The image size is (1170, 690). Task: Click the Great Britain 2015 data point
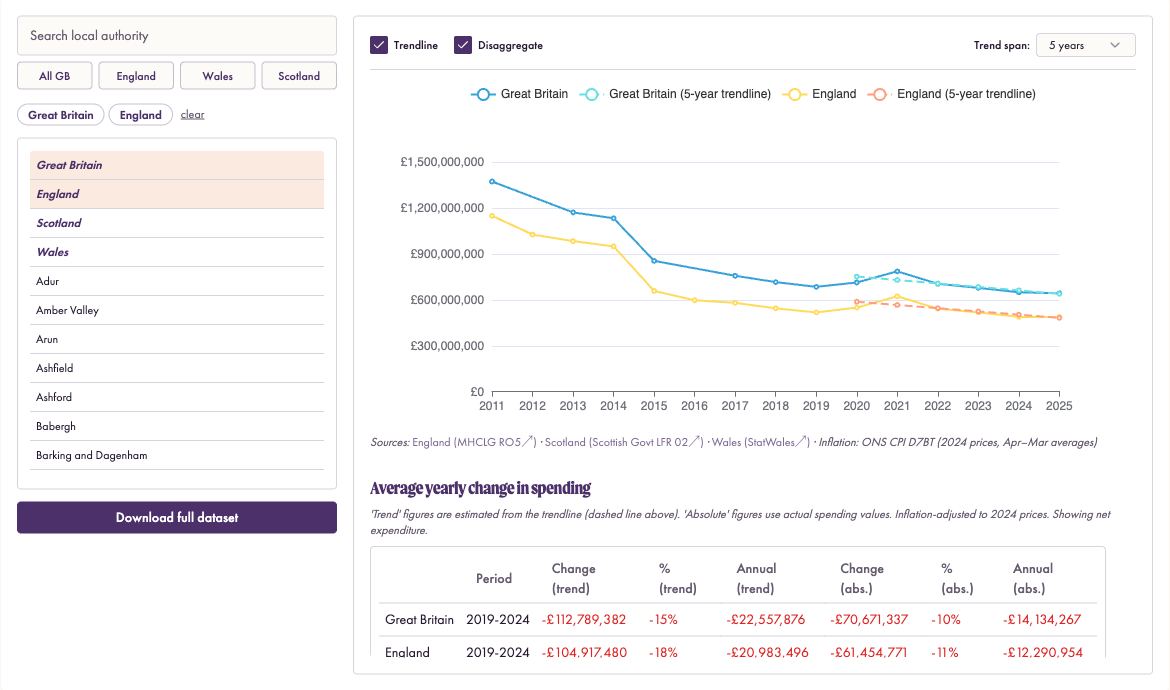tap(654, 261)
